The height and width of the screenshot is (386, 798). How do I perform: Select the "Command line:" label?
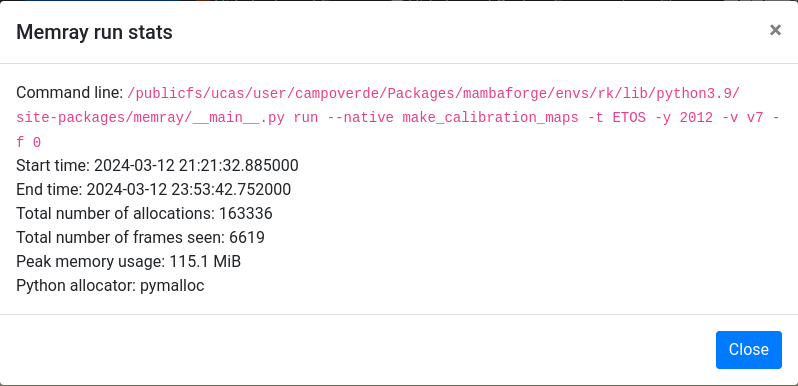pos(70,93)
